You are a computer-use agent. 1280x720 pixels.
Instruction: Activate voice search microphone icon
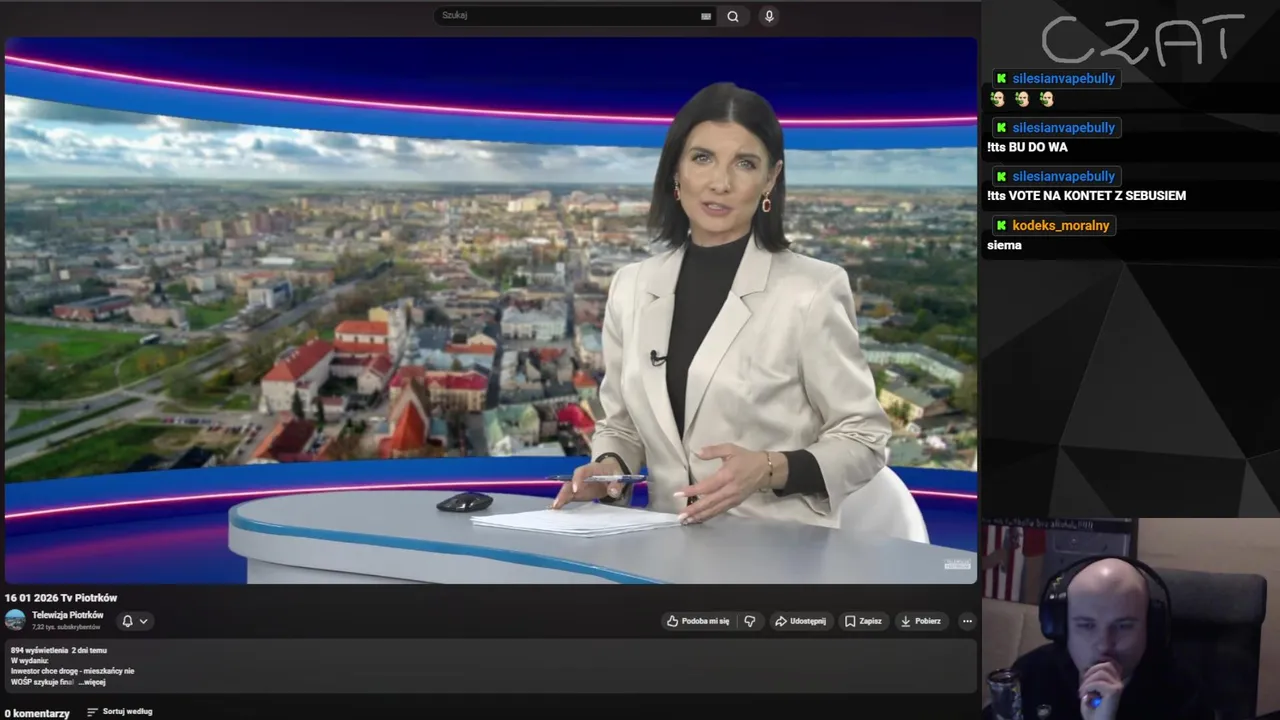[x=769, y=16]
